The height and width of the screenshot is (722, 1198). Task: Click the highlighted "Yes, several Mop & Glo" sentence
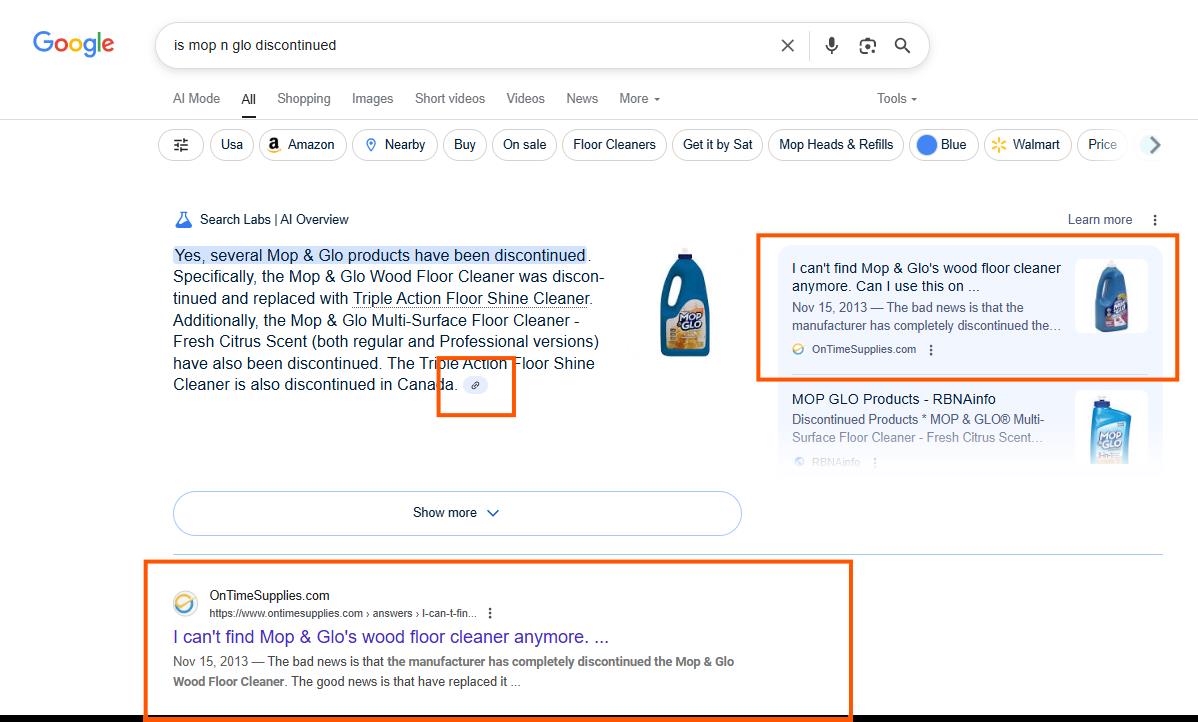tap(380, 255)
